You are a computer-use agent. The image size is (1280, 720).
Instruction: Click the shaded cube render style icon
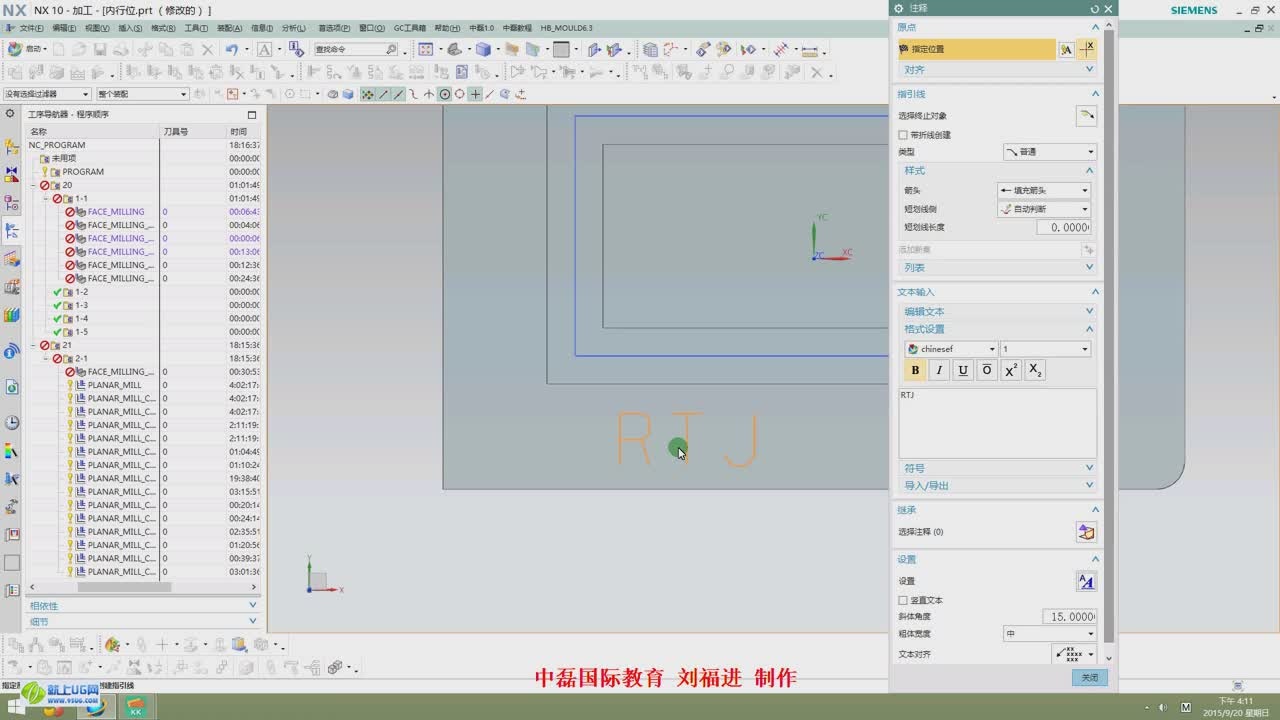(483, 49)
